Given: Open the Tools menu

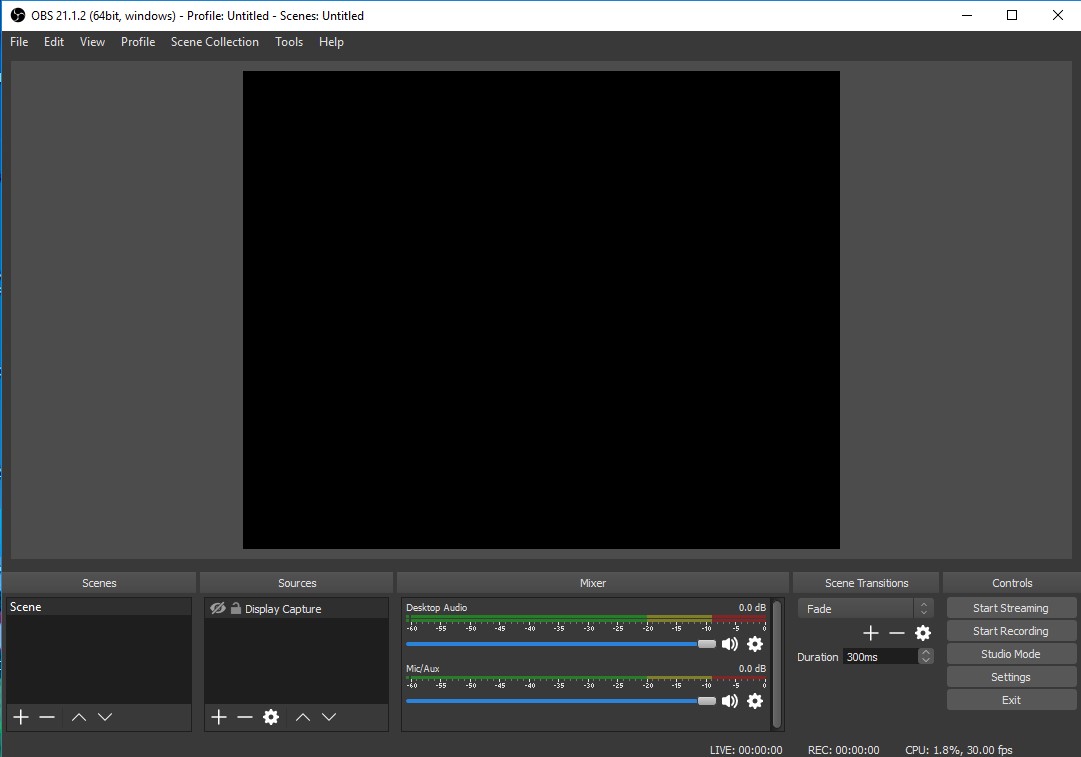Looking at the screenshot, I should (289, 42).
